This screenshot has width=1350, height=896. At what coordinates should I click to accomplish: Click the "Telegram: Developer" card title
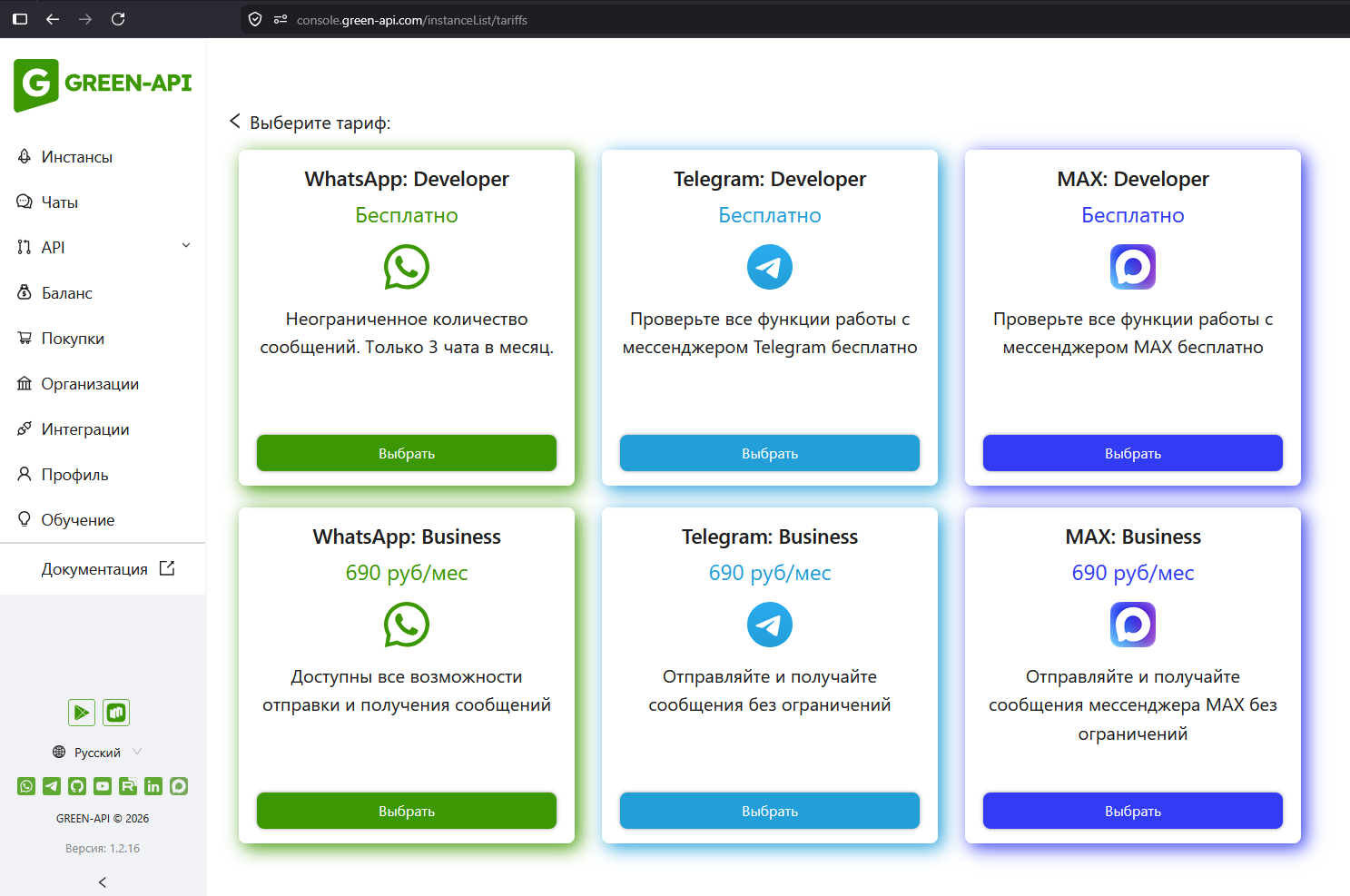tap(770, 179)
